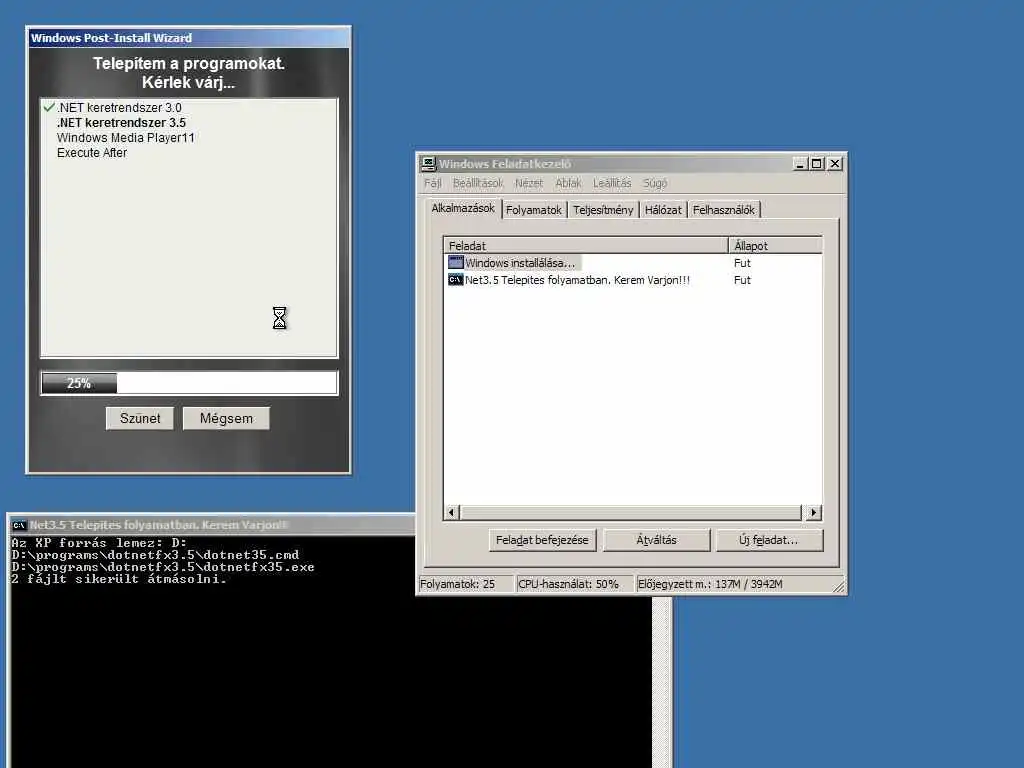Image resolution: width=1024 pixels, height=768 pixels.
Task: Click the 25% installation progress bar
Action: pyautogui.click(x=189, y=383)
